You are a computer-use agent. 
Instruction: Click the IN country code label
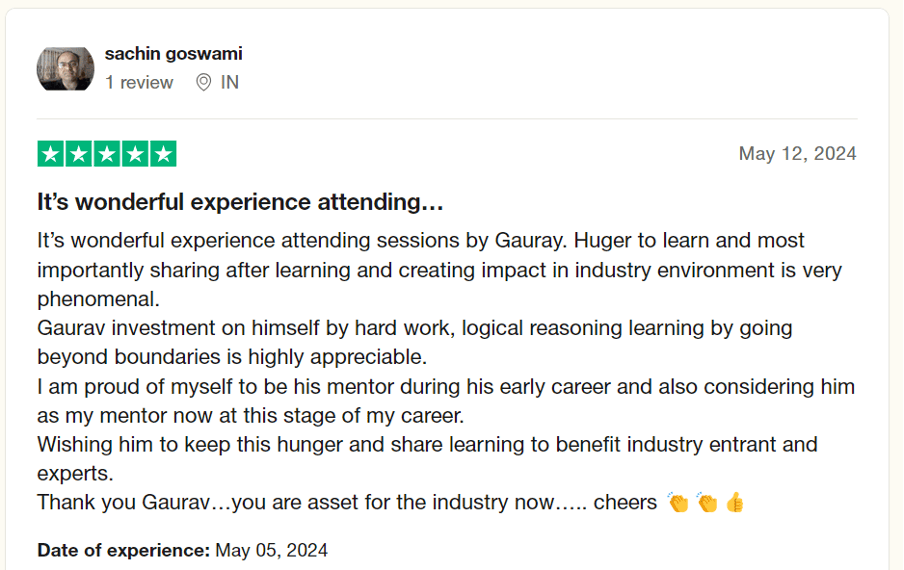point(230,82)
